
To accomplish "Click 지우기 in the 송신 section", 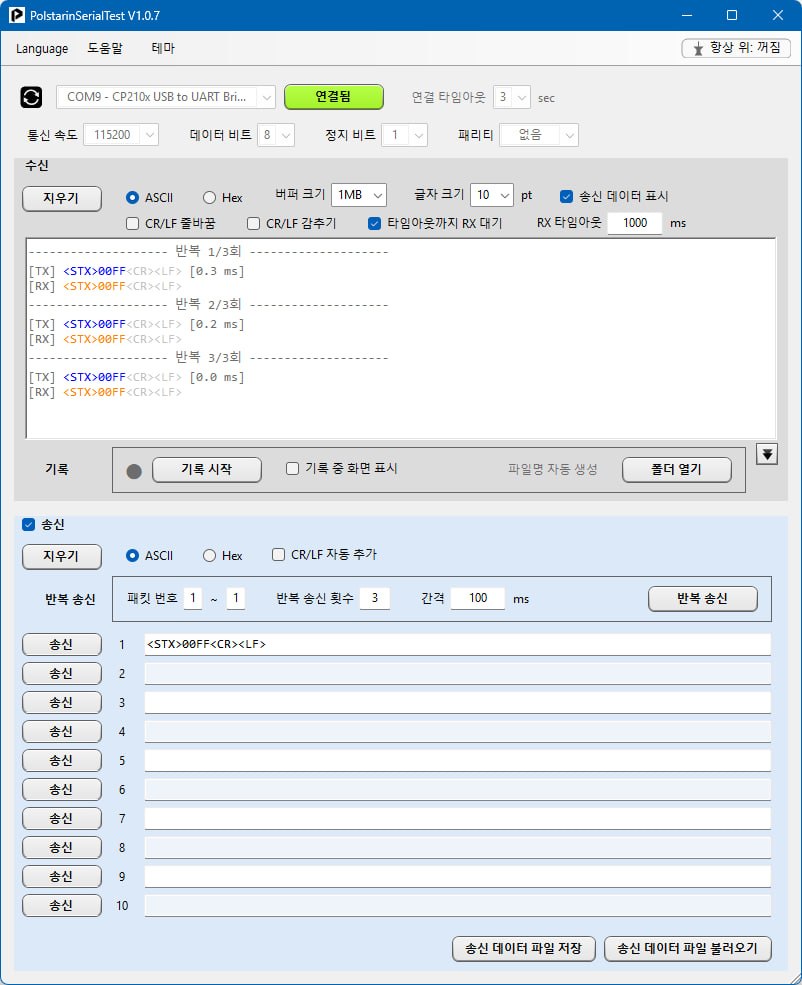I will (62, 557).
